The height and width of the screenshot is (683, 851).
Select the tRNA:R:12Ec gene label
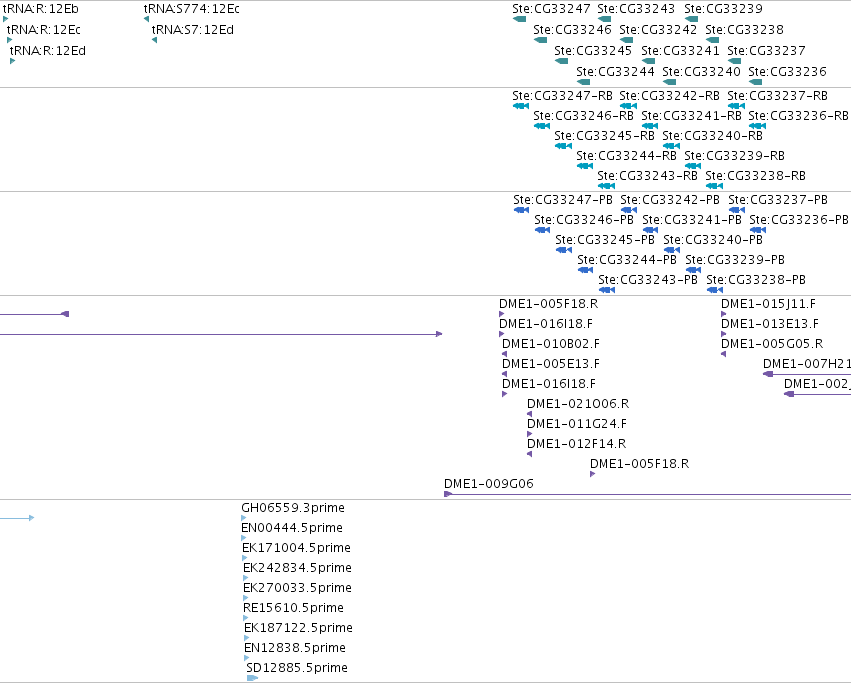pos(43,29)
